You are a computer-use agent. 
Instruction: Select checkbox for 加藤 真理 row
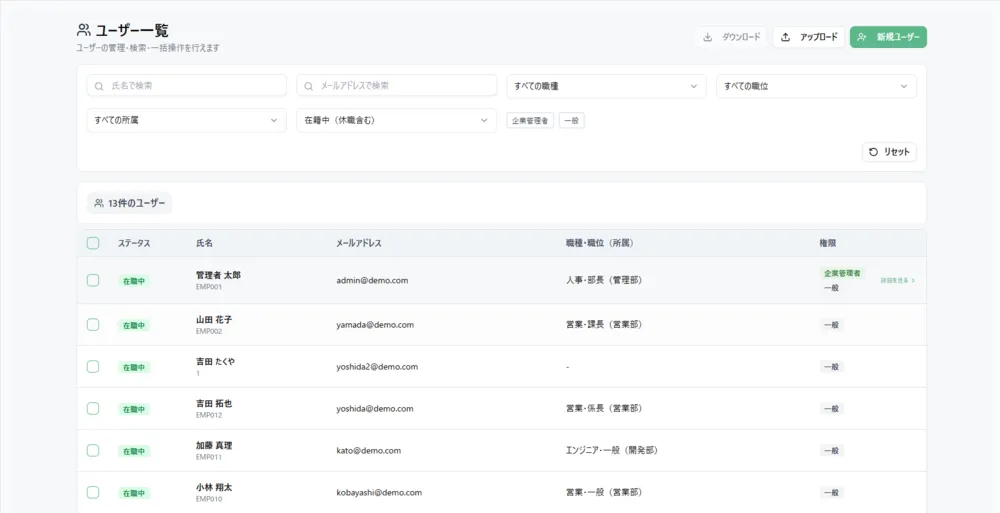93,450
